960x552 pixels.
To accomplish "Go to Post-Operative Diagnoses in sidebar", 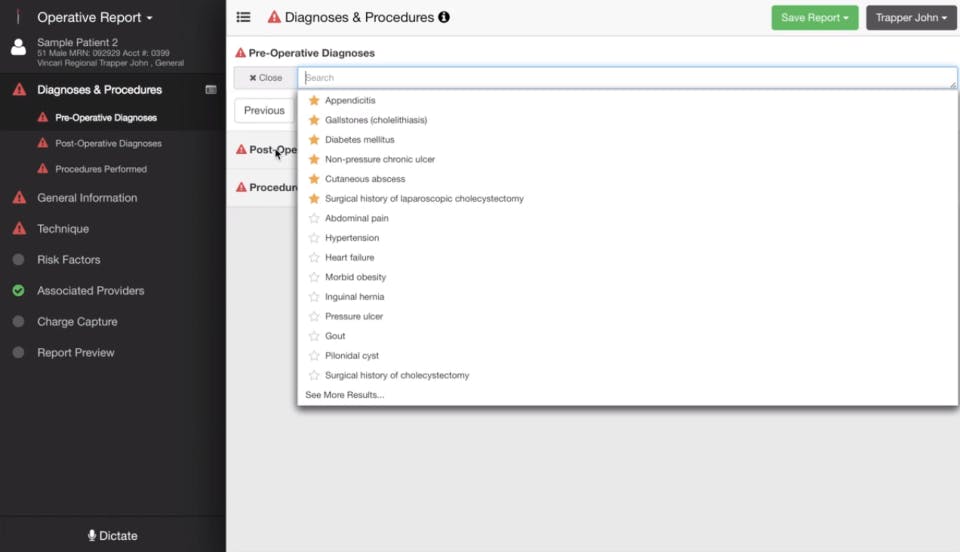I will coord(108,143).
